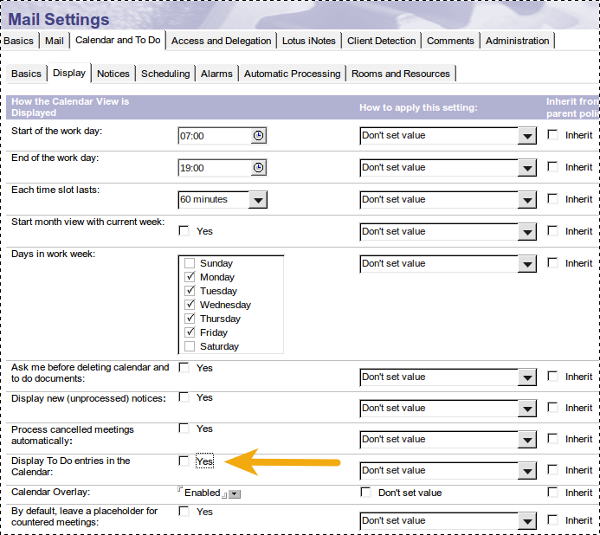
Task: Enable Display new unprocessed notices
Action: (x=184, y=397)
